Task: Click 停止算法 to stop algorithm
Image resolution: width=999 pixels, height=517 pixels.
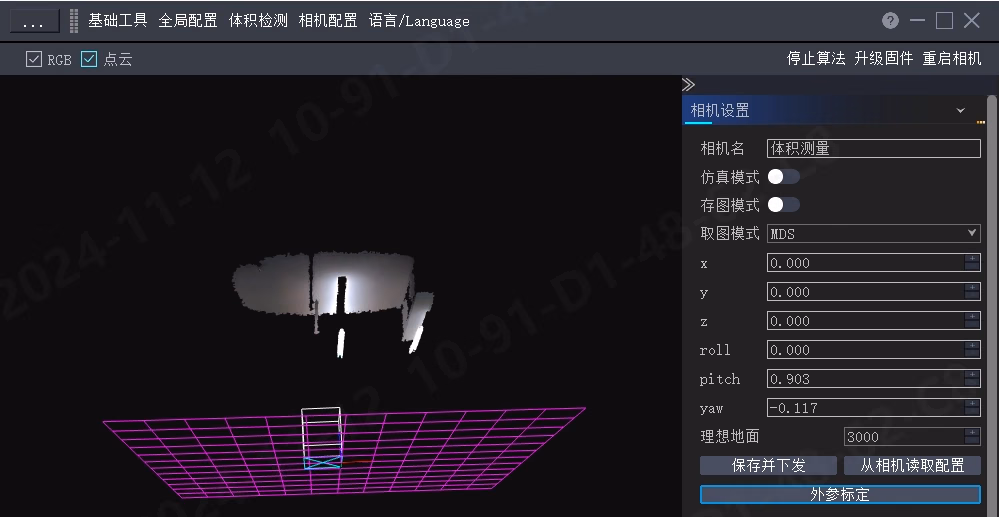Action: pyautogui.click(x=816, y=59)
